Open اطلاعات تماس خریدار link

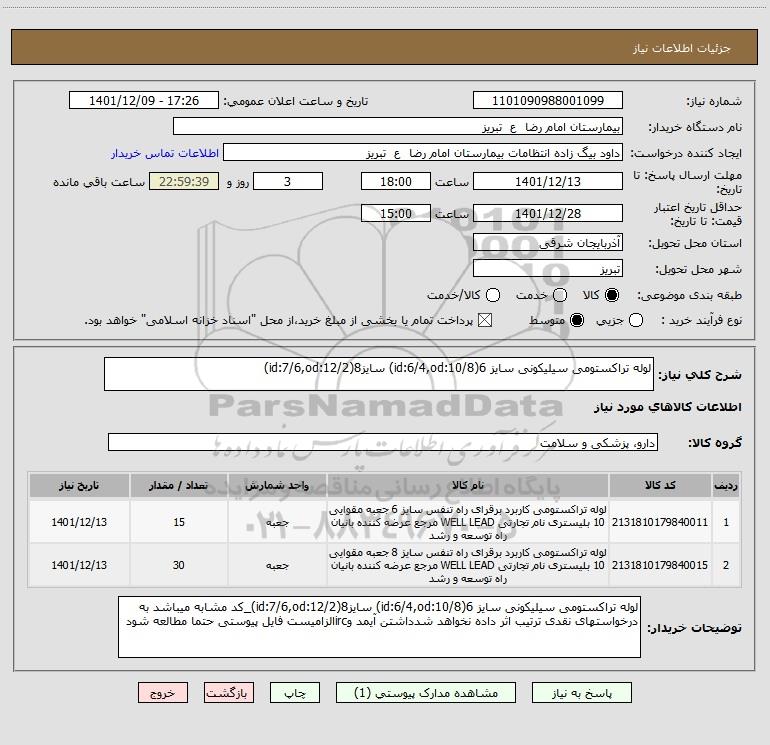pos(165,153)
